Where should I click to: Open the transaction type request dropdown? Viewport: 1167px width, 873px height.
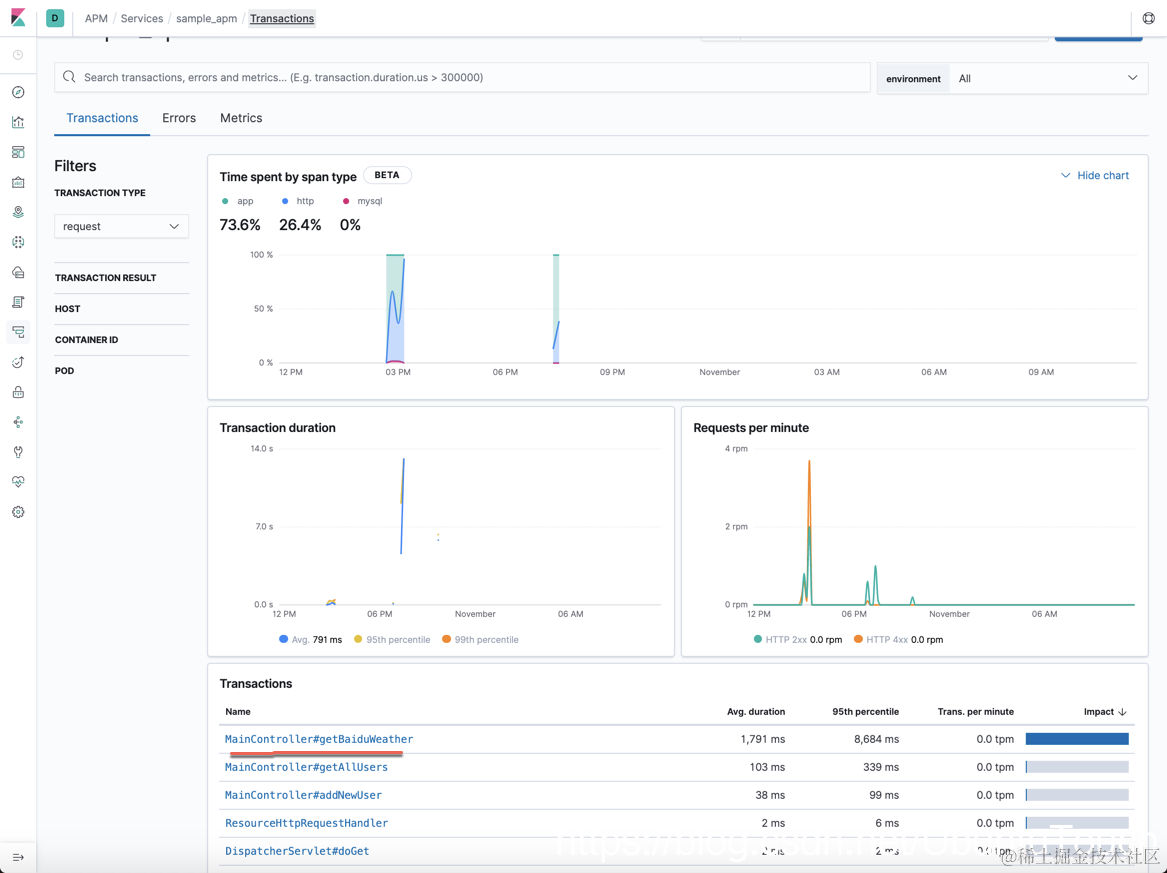coord(121,226)
